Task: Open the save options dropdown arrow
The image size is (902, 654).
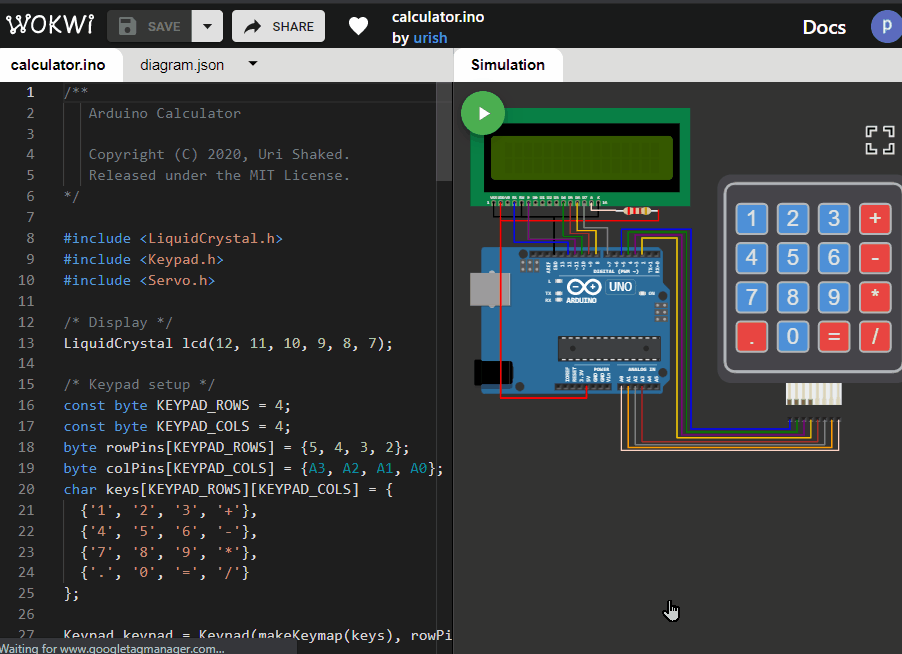Action: tap(207, 26)
